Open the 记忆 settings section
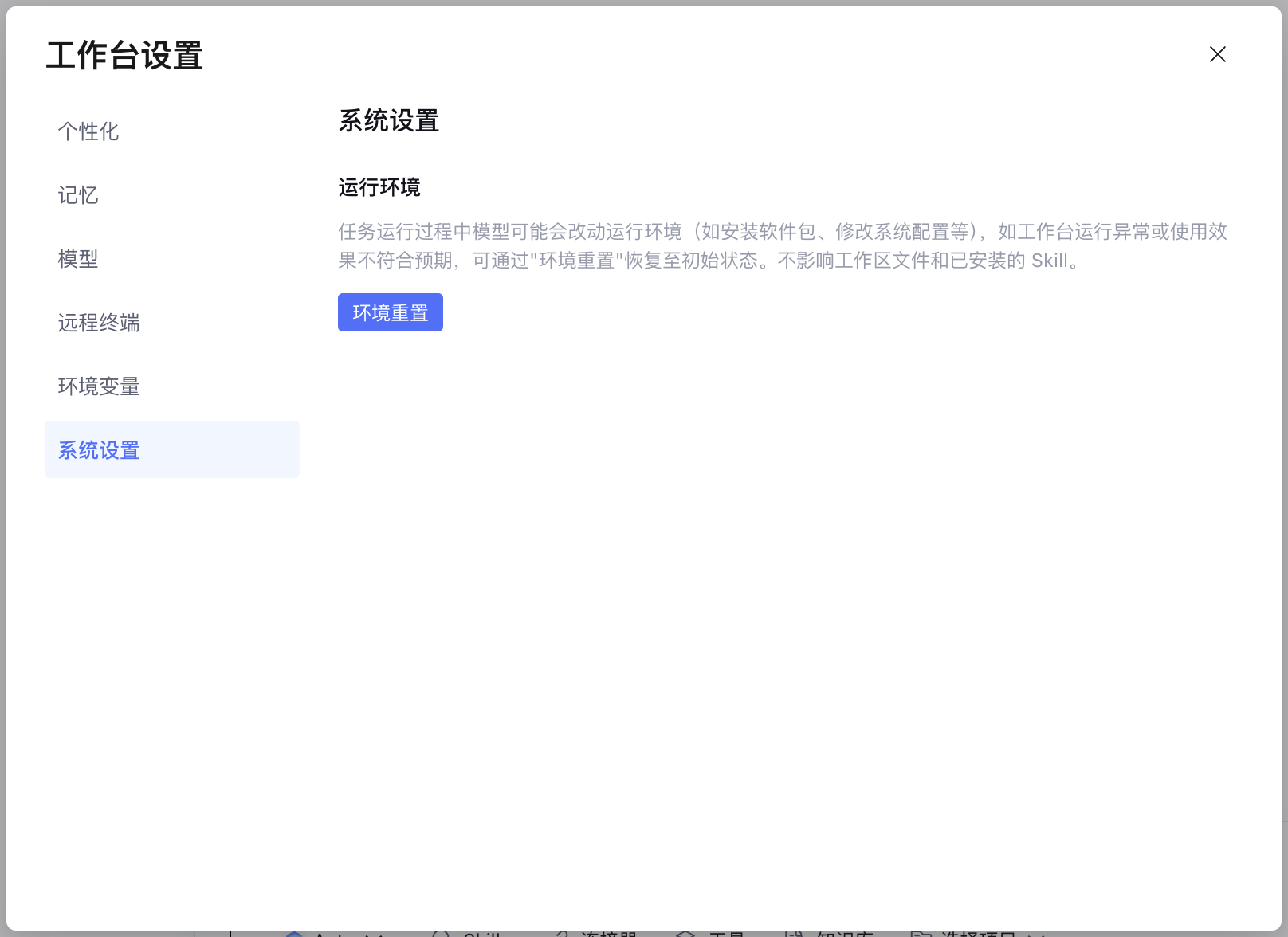Screen dimensions: 1288x937 pos(172,194)
